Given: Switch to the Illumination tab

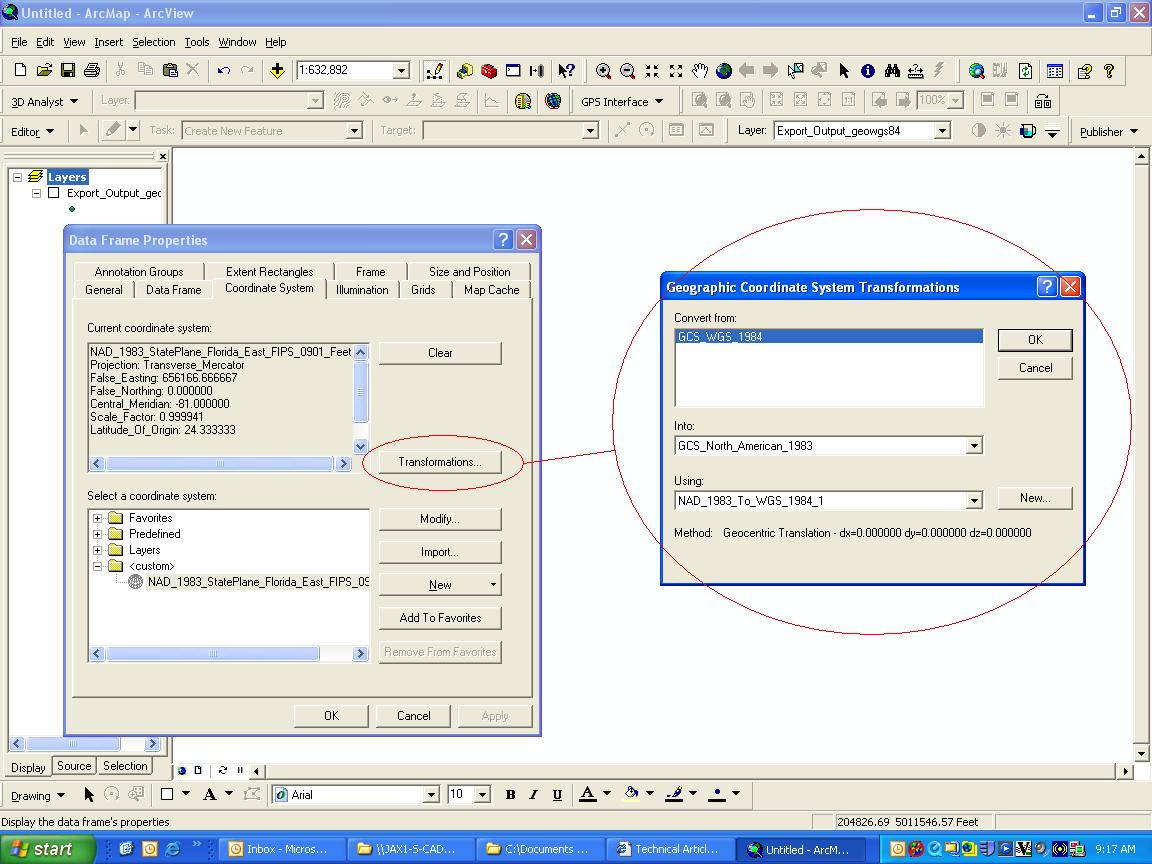Looking at the screenshot, I should tap(362, 289).
